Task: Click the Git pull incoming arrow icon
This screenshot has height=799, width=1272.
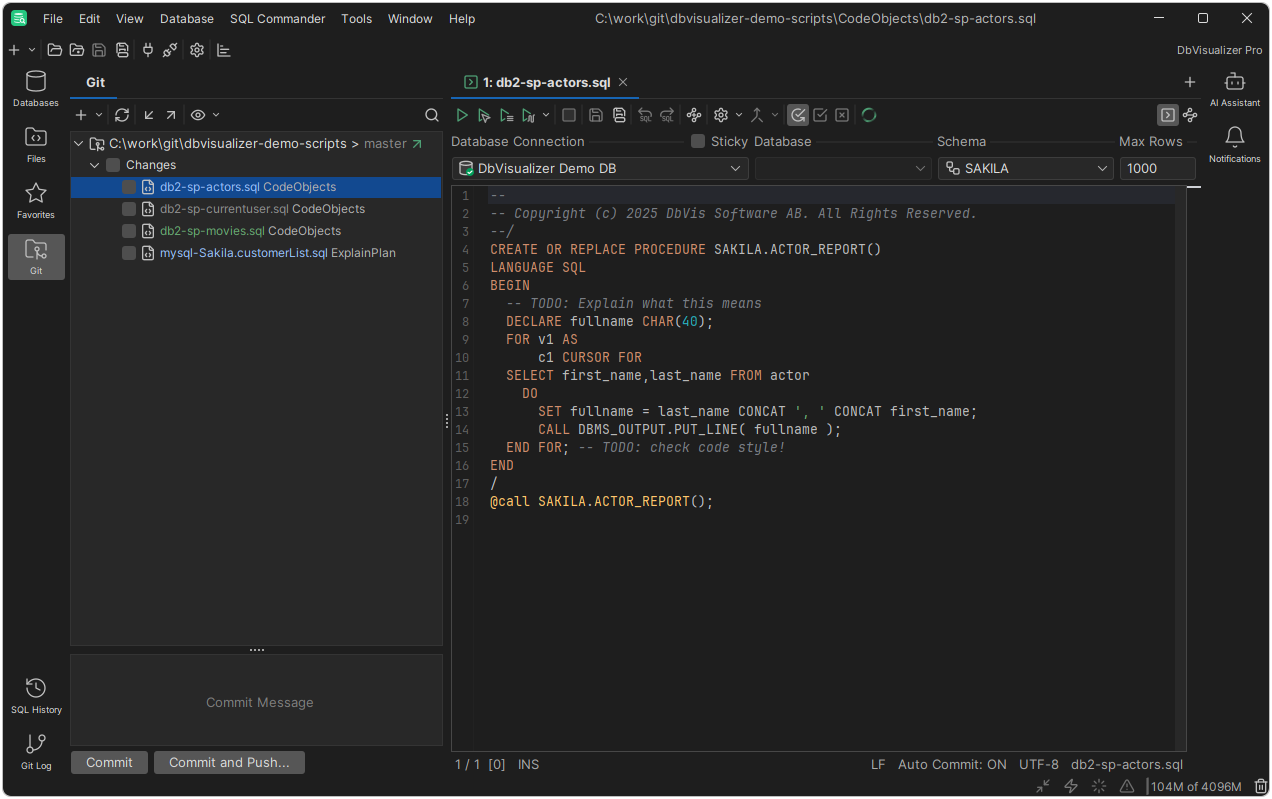Action: pyautogui.click(x=149, y=115)
